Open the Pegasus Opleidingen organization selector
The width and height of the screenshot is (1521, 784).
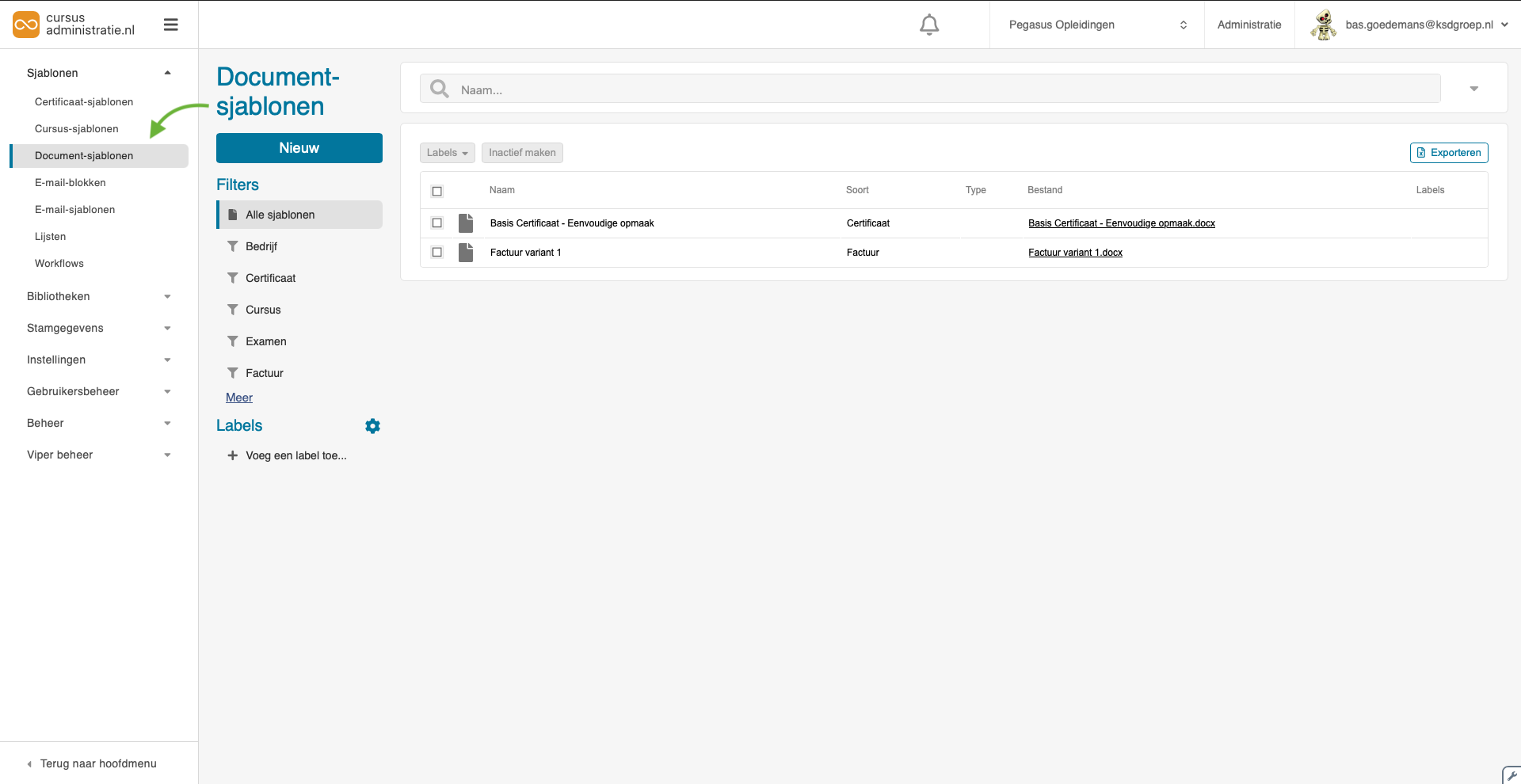(1096, 25)
